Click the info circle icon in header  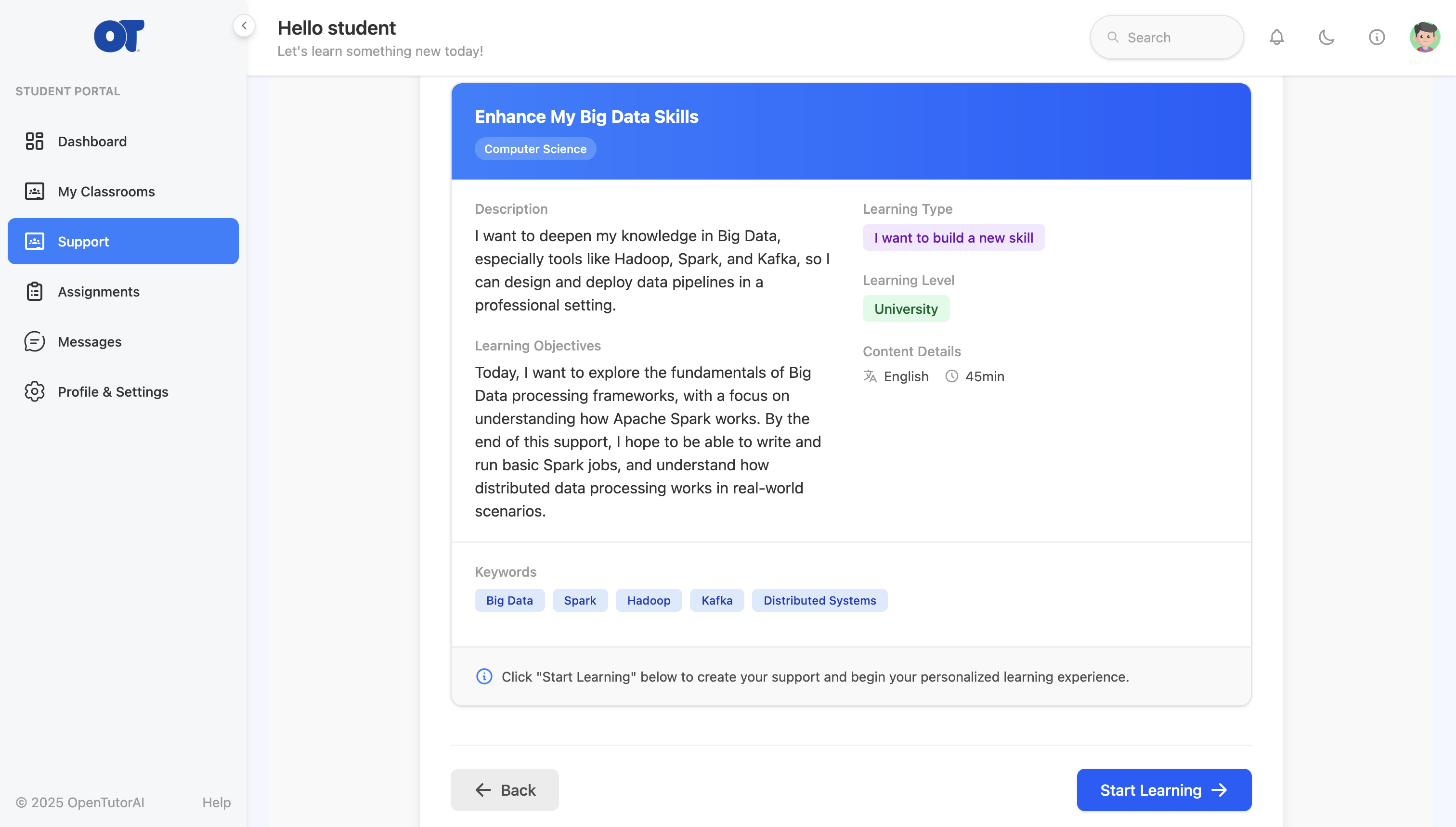[1377, 38]
